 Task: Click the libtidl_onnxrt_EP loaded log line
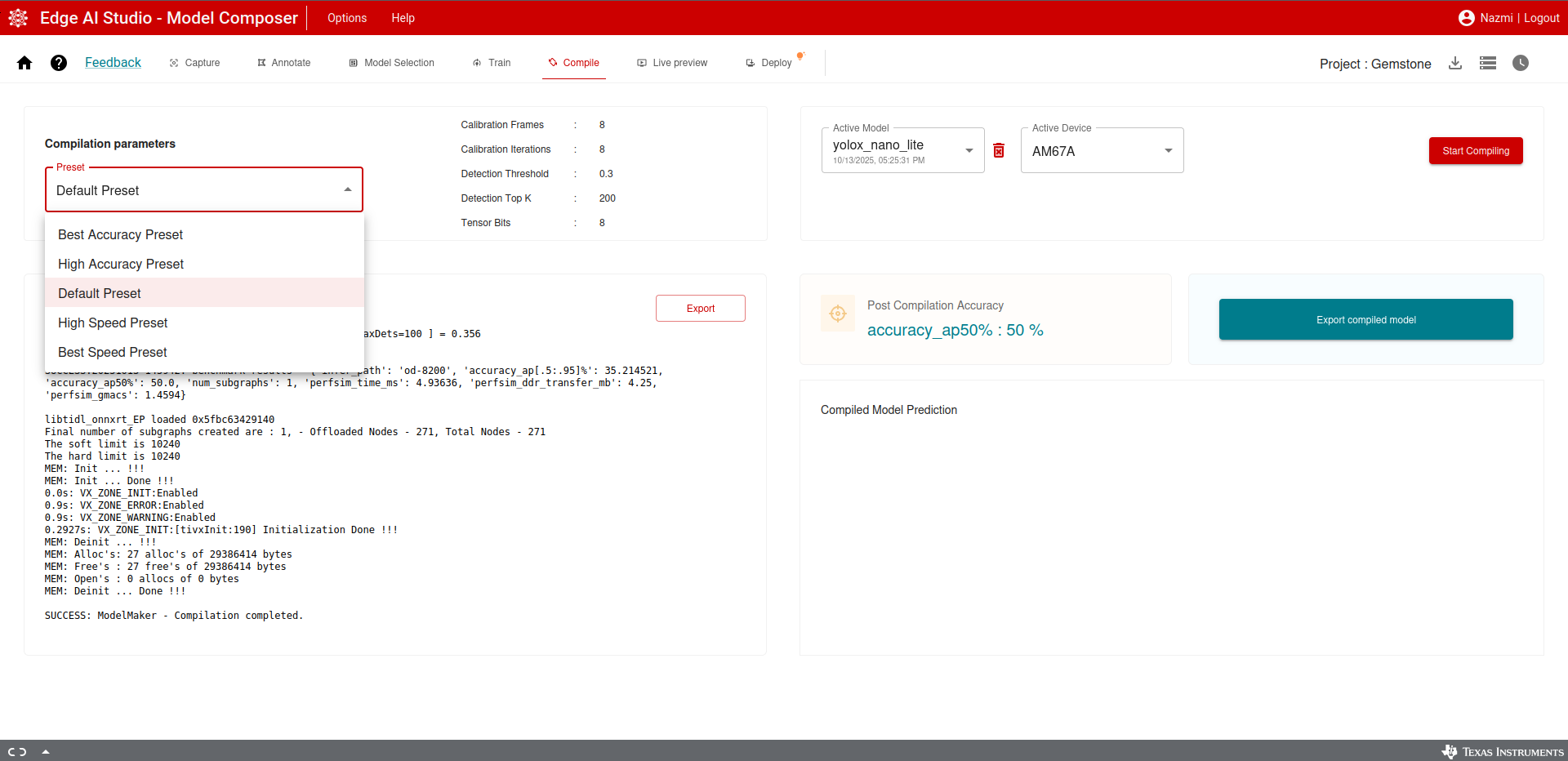(x=159, y=420)
